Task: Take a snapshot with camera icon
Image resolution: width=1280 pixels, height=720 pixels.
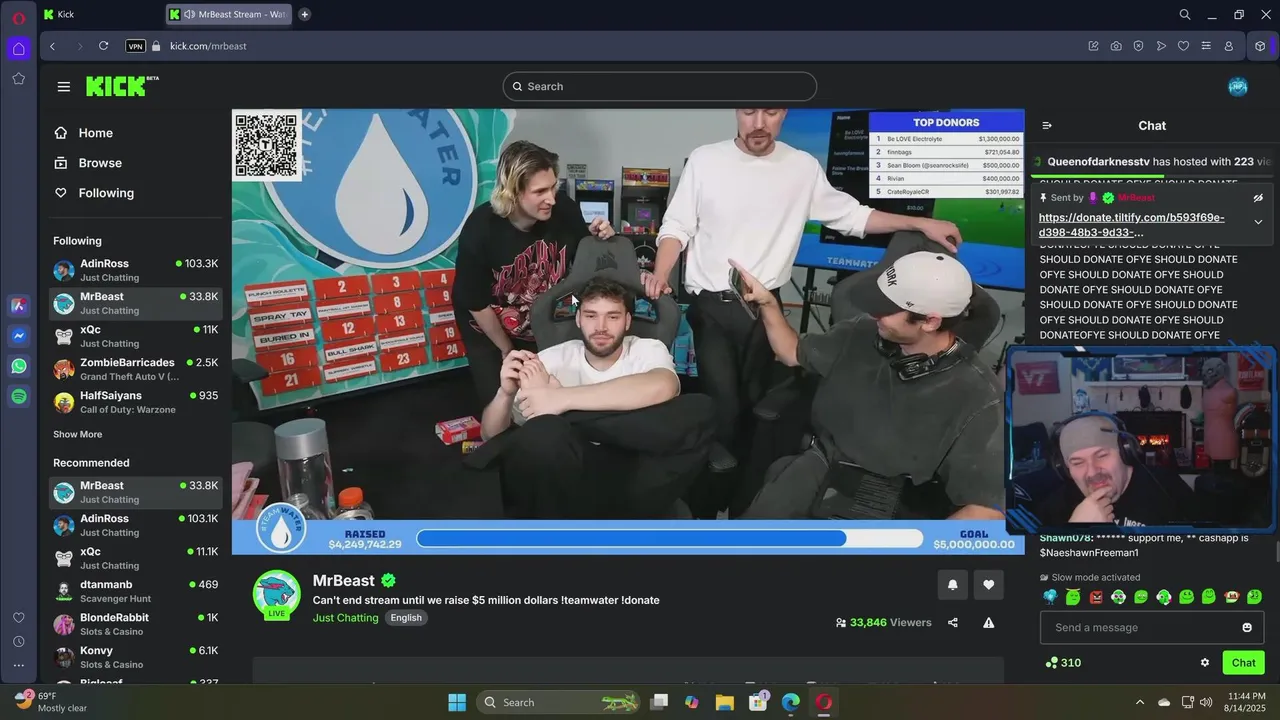Action: point(1116,46)
